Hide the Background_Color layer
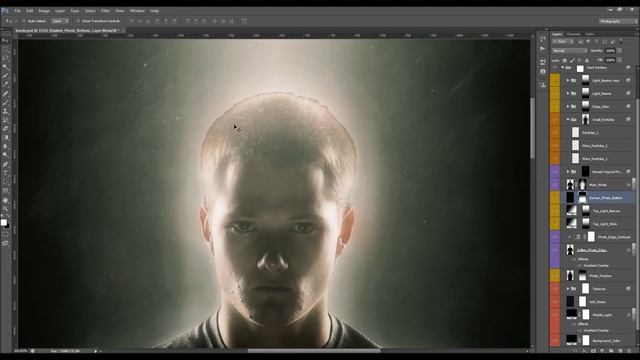 tap(555, 340)
